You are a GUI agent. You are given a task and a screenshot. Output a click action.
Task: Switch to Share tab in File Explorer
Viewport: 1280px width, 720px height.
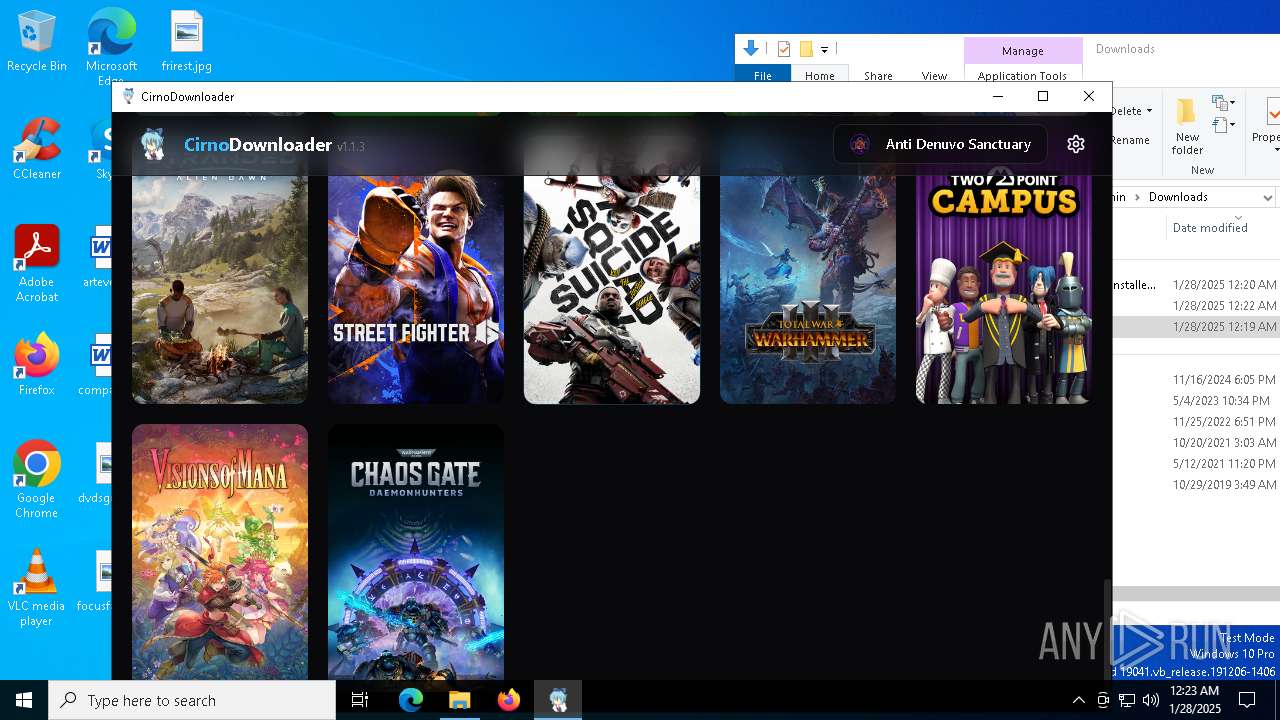[x=878, y=76]
